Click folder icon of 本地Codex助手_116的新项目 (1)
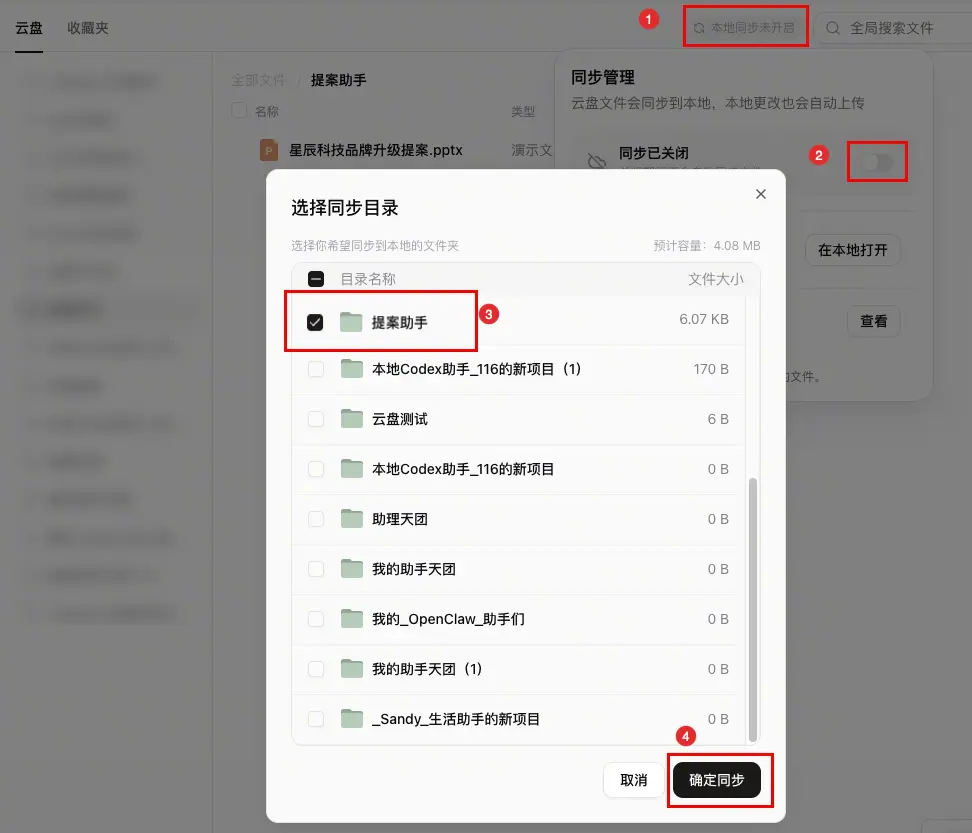This screenshot has width=972, height=833. tap(351, 368)
